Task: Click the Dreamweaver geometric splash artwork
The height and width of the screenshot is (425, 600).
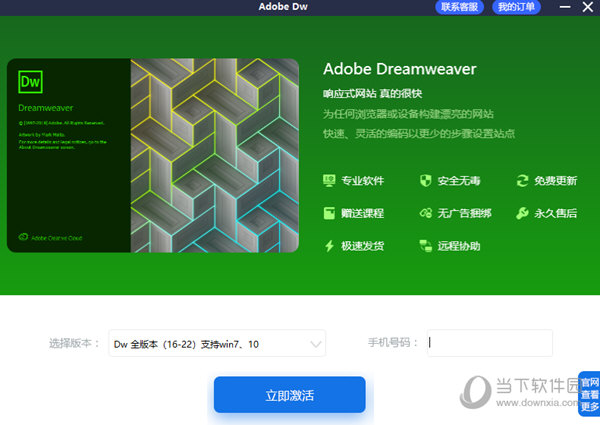Action: pyautogui.click(x=214, y=153)
